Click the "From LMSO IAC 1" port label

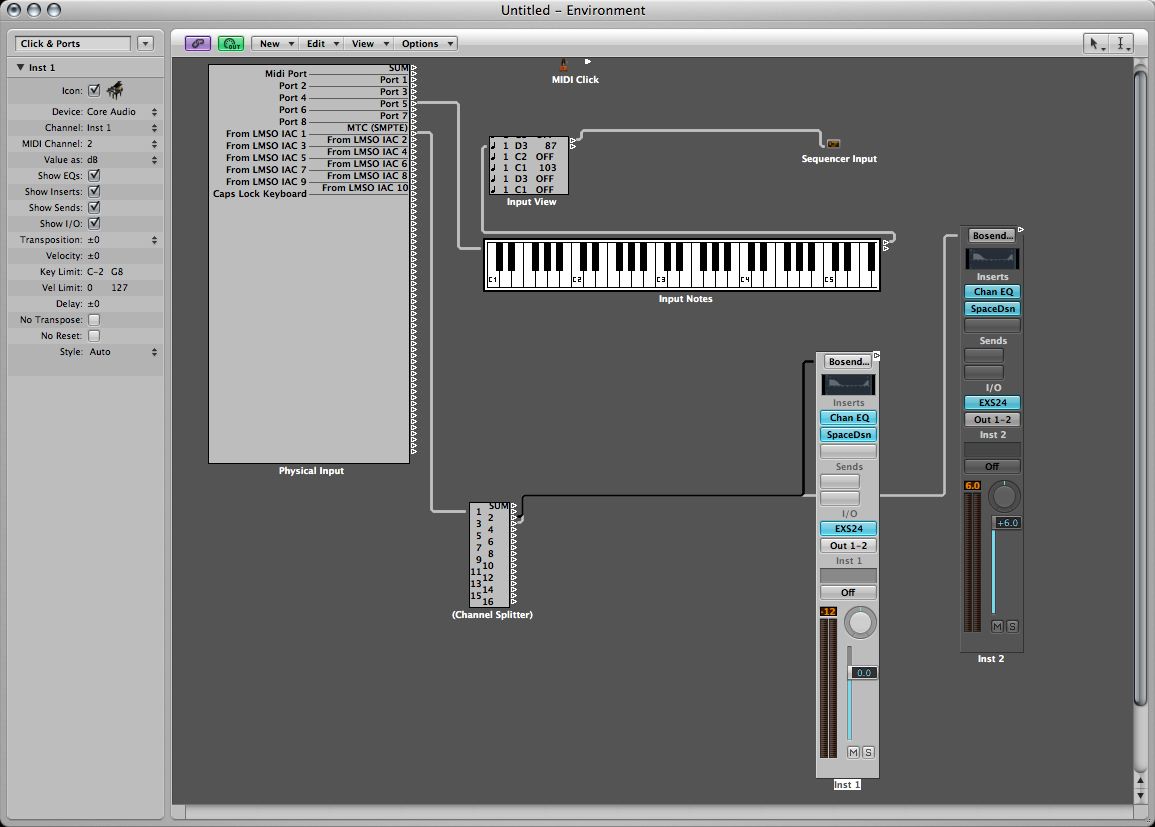point(265,133)
